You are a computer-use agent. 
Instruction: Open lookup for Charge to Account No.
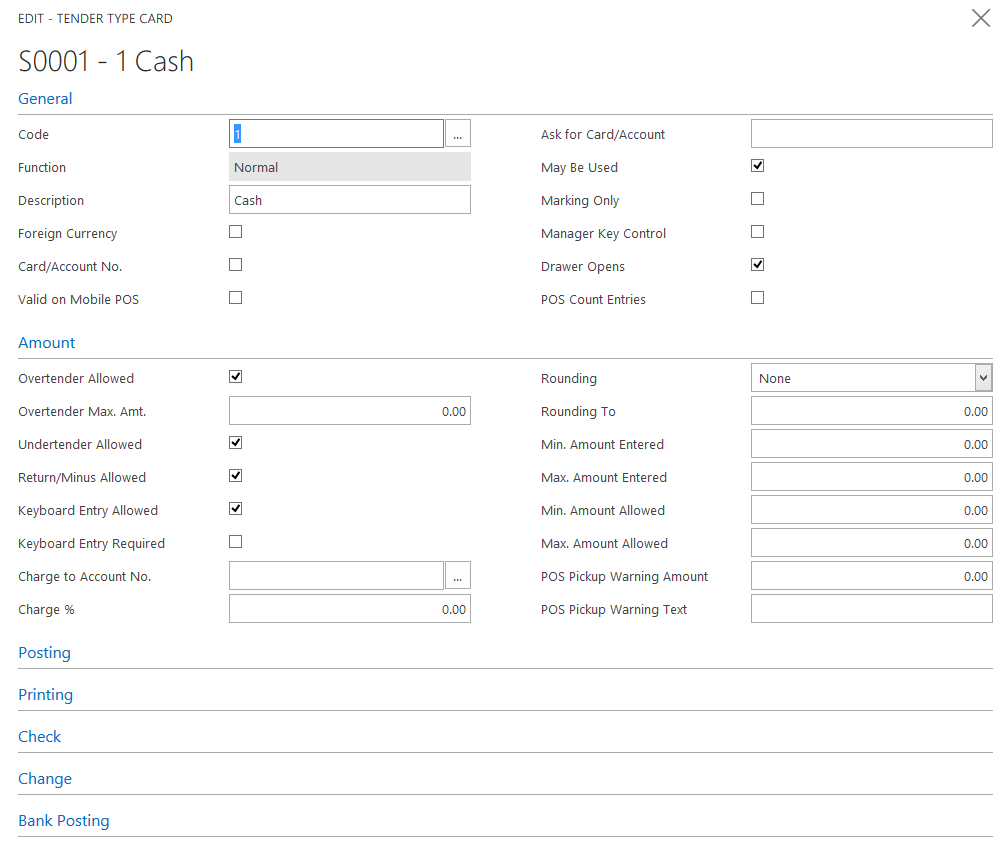[457, 576]
